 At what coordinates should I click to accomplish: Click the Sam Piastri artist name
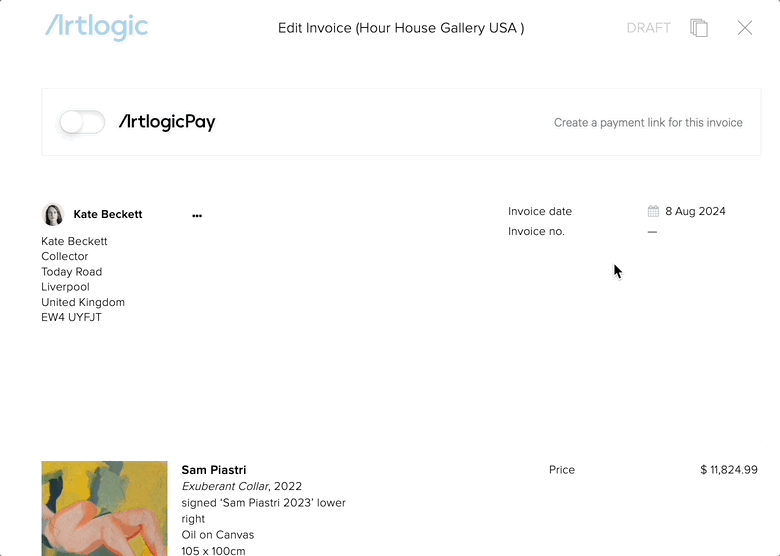[214, 470]
